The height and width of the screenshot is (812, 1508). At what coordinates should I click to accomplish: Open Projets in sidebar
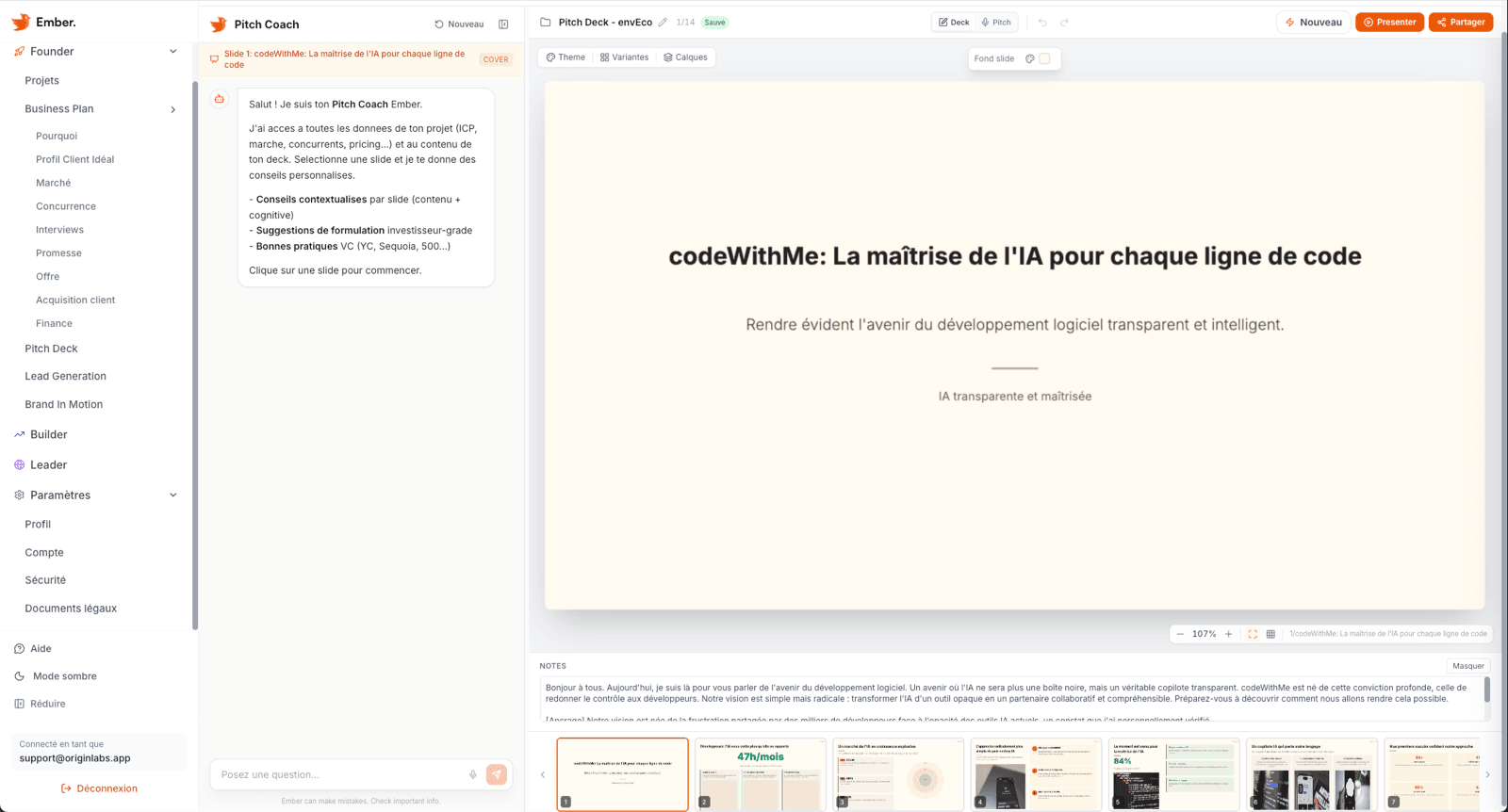click(x=41, y=81)
